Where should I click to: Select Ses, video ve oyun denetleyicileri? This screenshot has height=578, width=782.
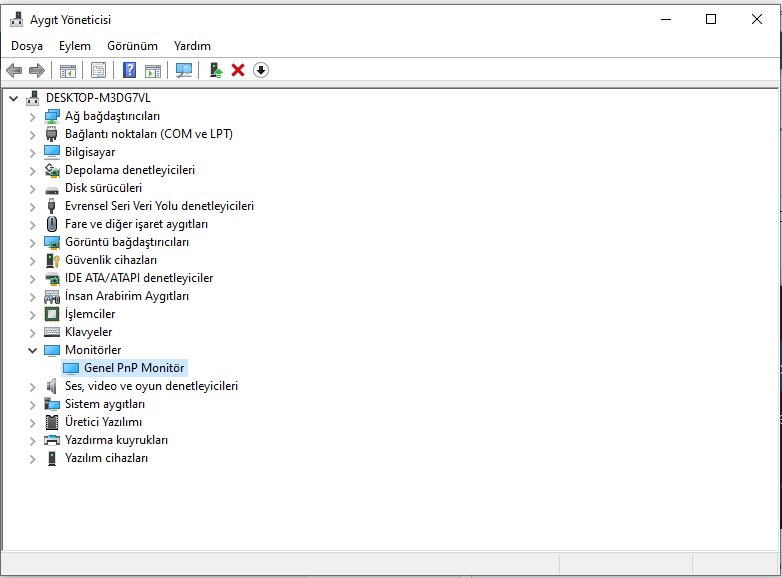tap(151, 386)
